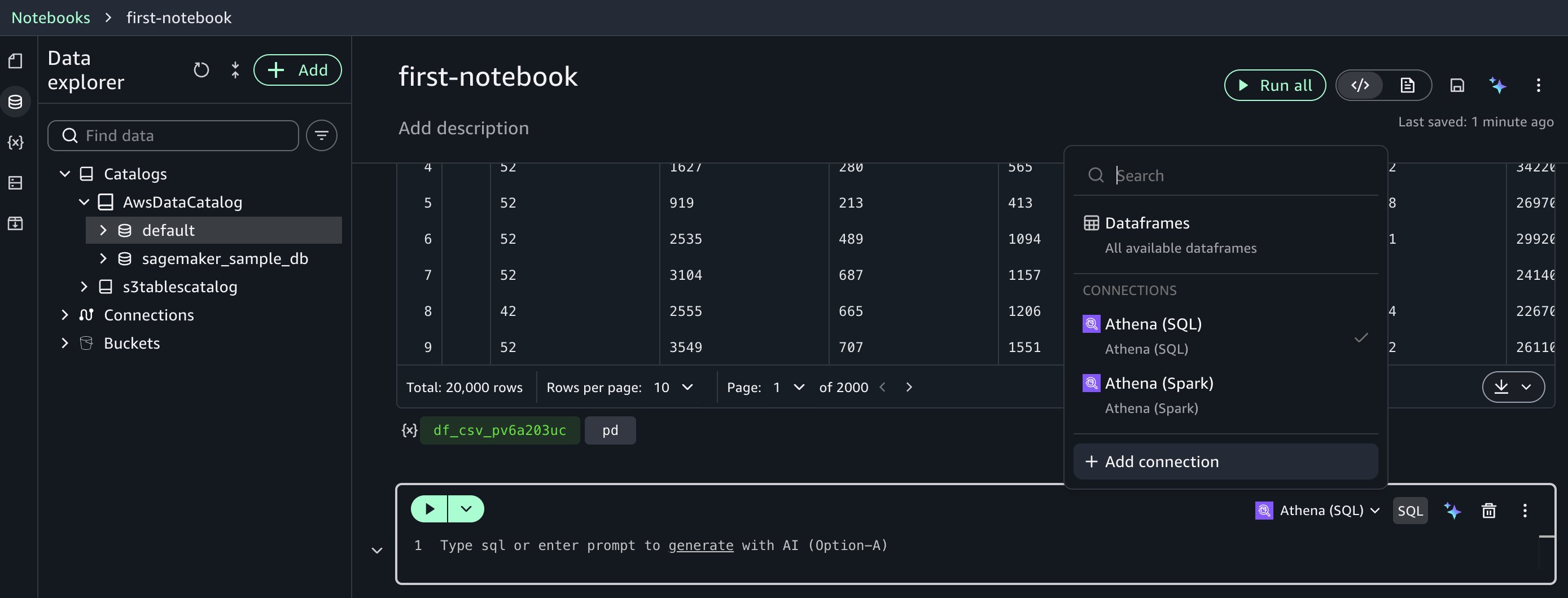The height and width of the screenshot is (598, 1568).
Task: Click the download results icon button
Action: point(1501,387)
